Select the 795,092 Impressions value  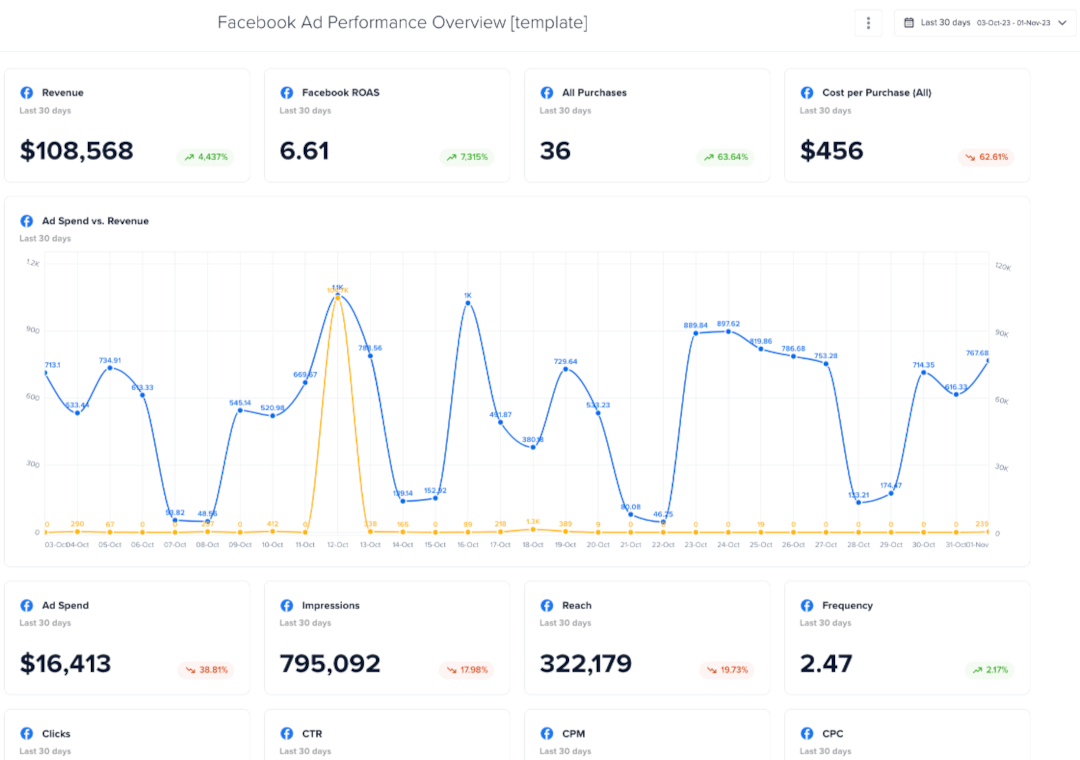[330, 664]
